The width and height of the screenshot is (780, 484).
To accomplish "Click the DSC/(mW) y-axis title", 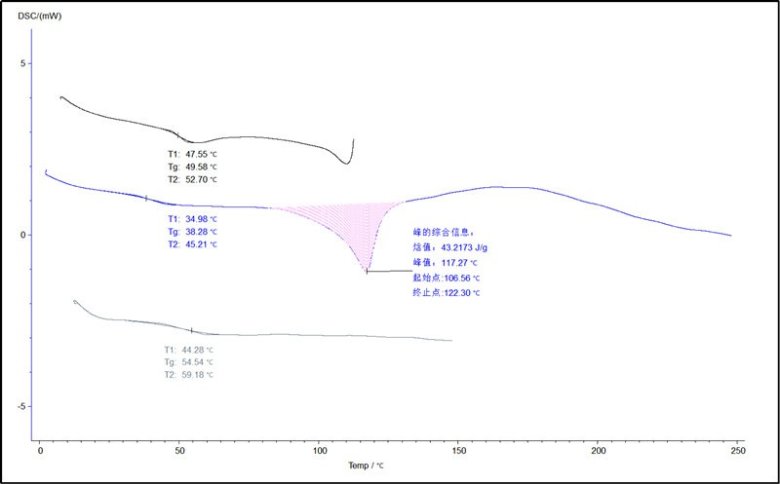I will coord(38,16).
